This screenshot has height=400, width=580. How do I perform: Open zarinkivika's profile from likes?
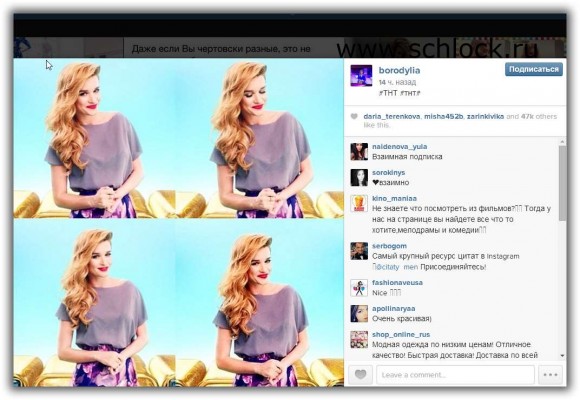(x=485, y=117)
